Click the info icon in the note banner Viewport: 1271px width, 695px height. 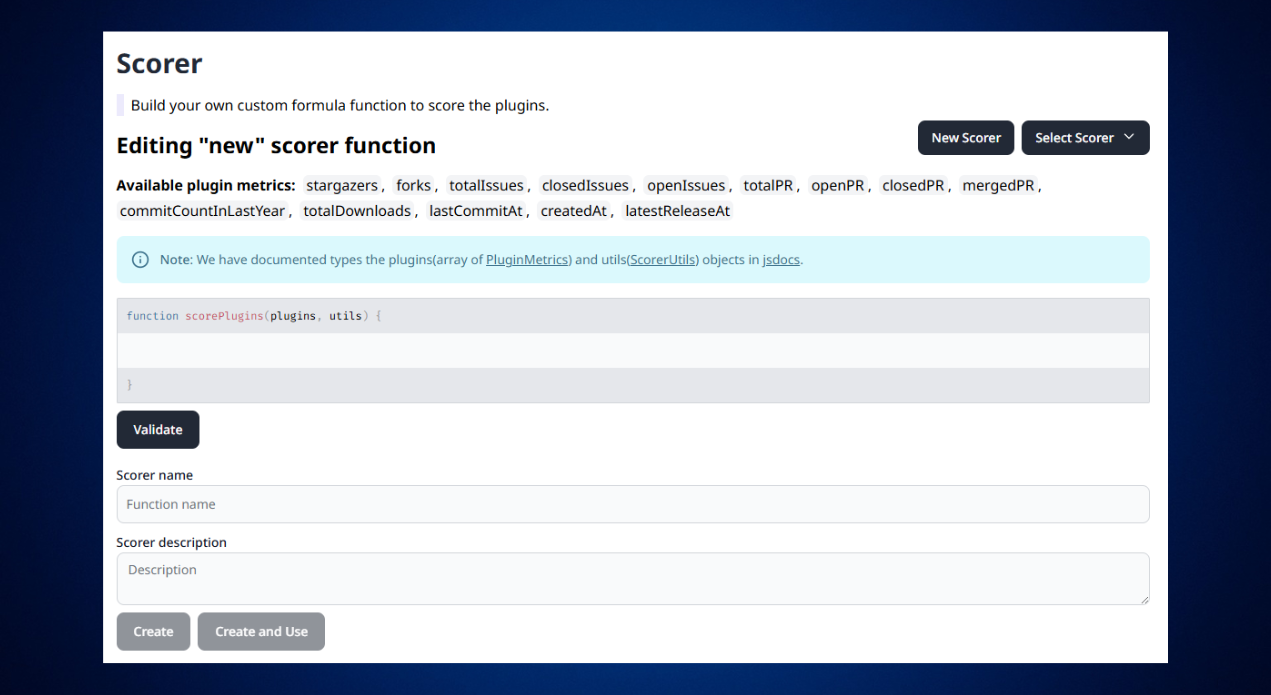[x=140, y=259]
